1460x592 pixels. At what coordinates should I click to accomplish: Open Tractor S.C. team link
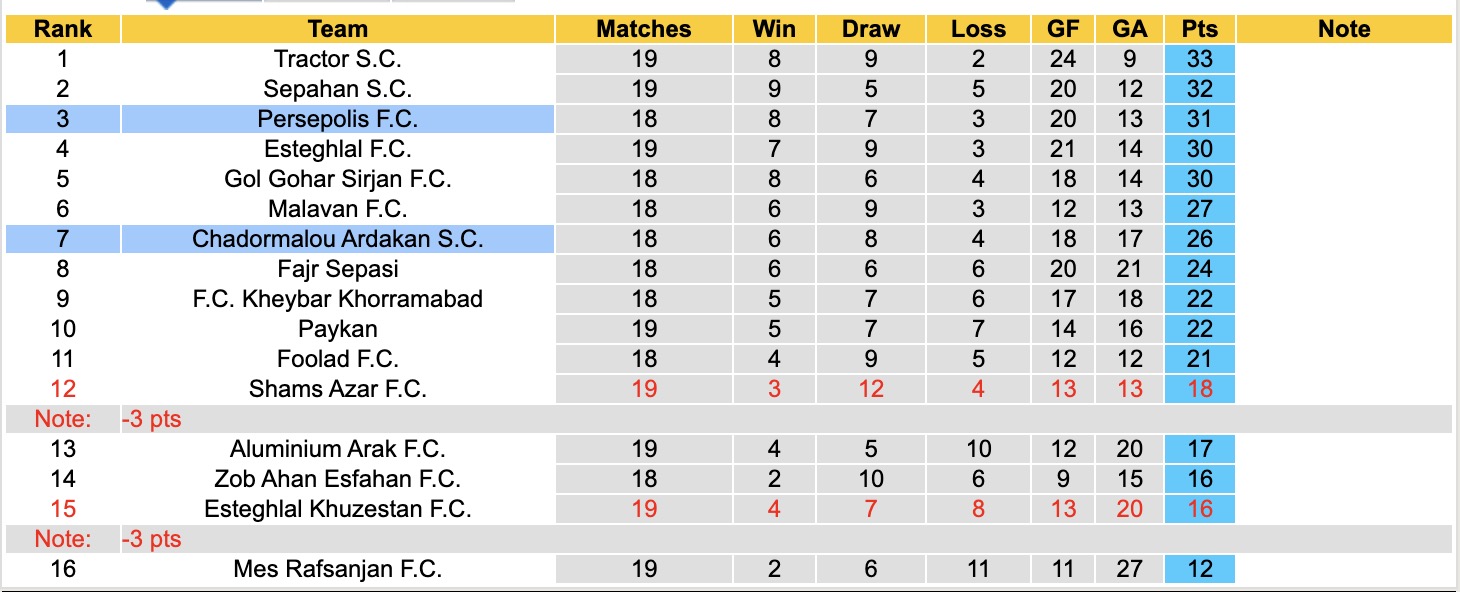click(338, 59)
